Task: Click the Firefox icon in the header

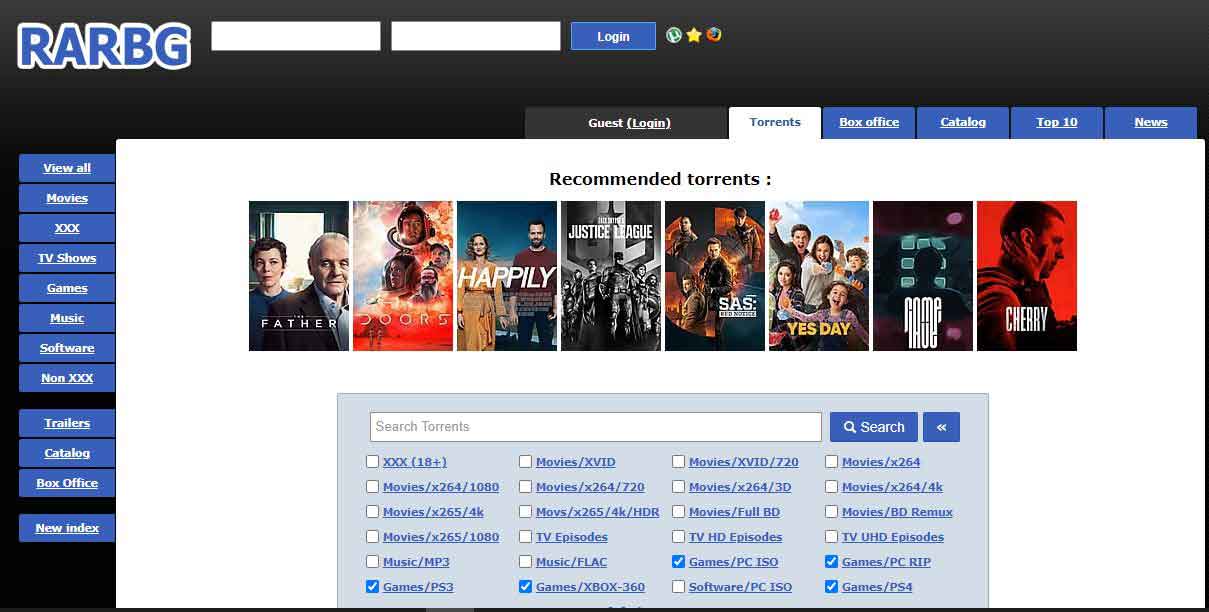Action: 713,35
